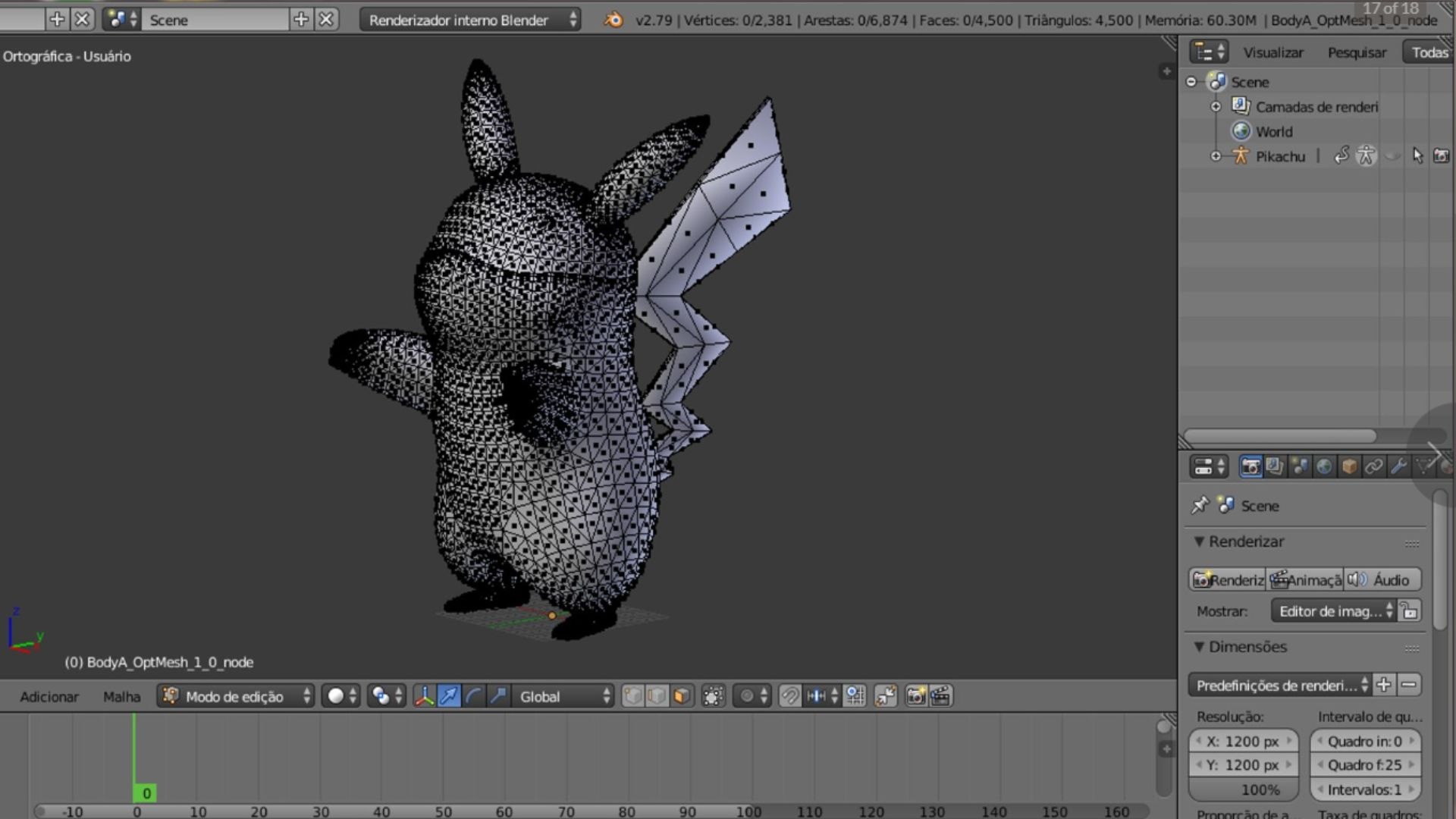Expand the Camadas de renderi tree item
1456x819 pixels.
[1216, 107]
